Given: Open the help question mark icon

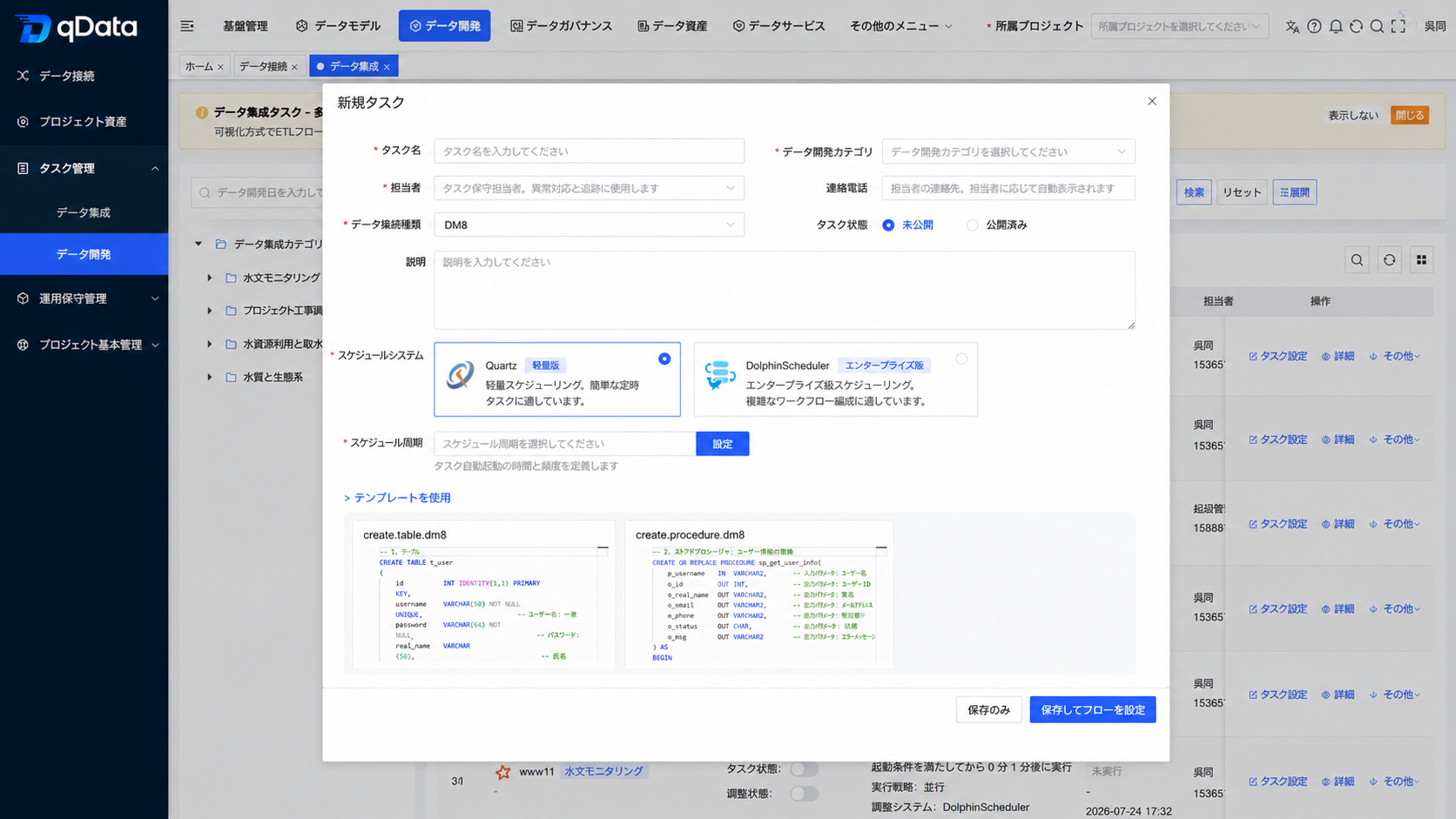Looking at the screenshot, I should pyautogui.click(x=1314, y=26).
